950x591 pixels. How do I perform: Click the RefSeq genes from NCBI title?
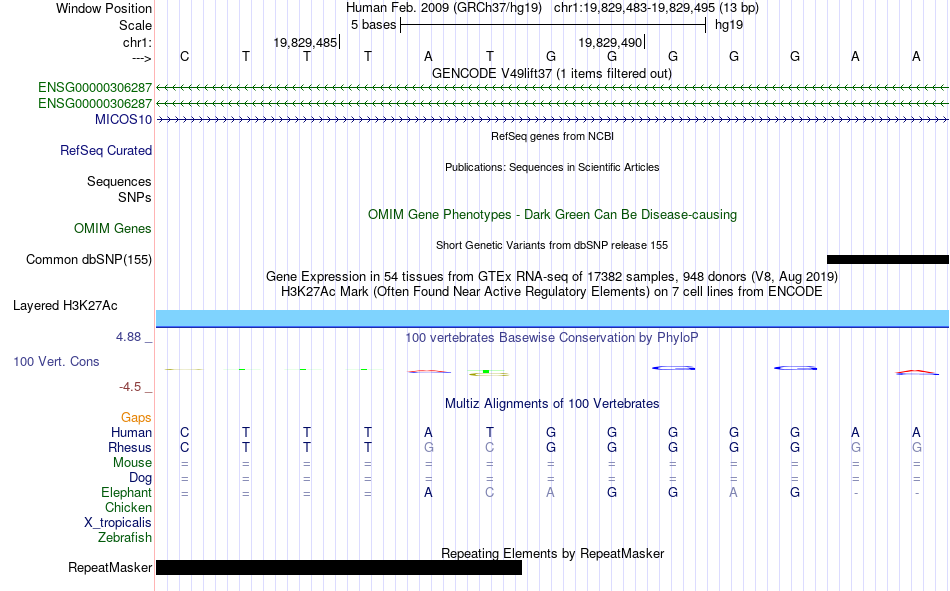click(553, 136)
